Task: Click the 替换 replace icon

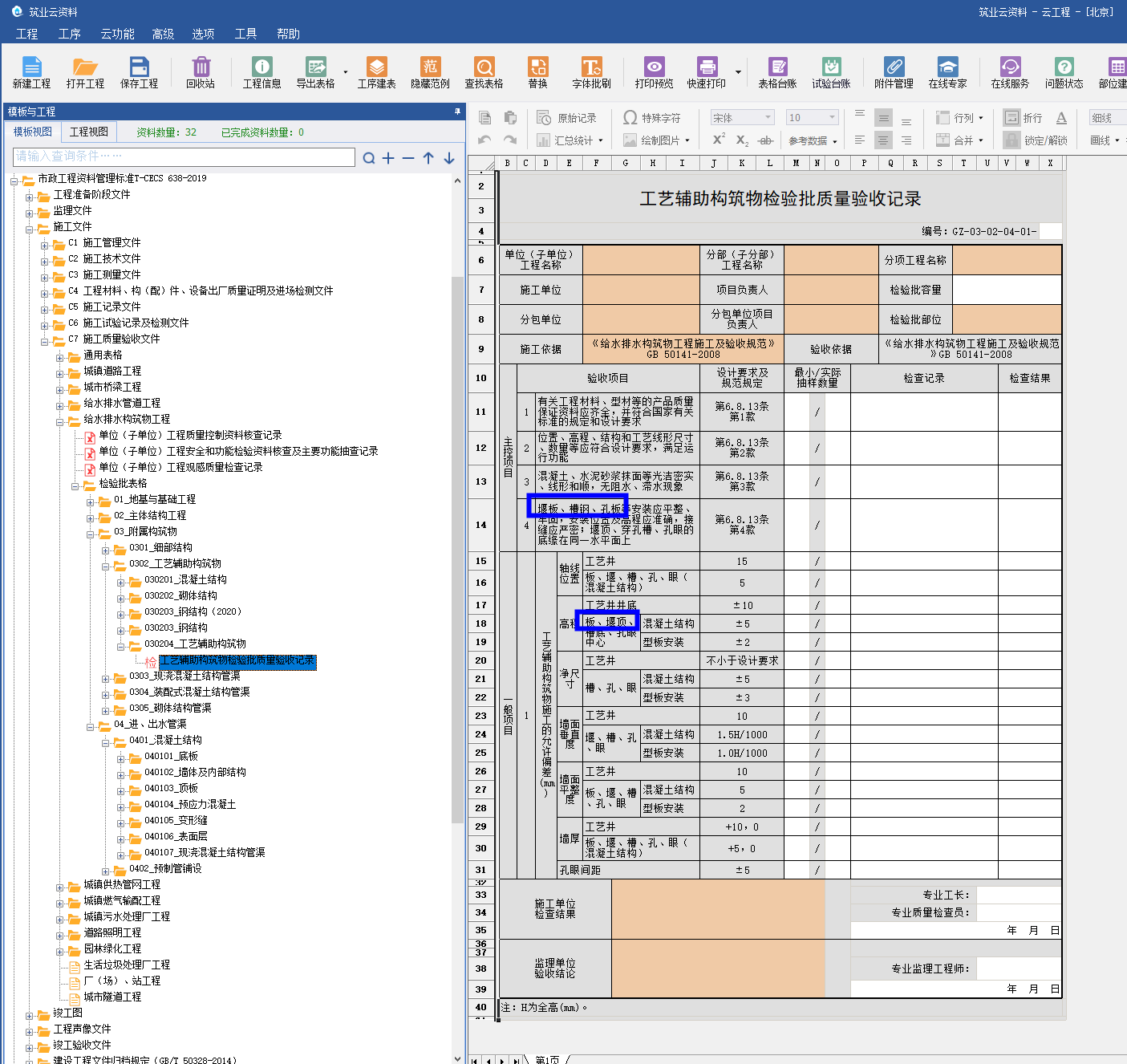Action: pyautogui.click(x=537, y=72)
